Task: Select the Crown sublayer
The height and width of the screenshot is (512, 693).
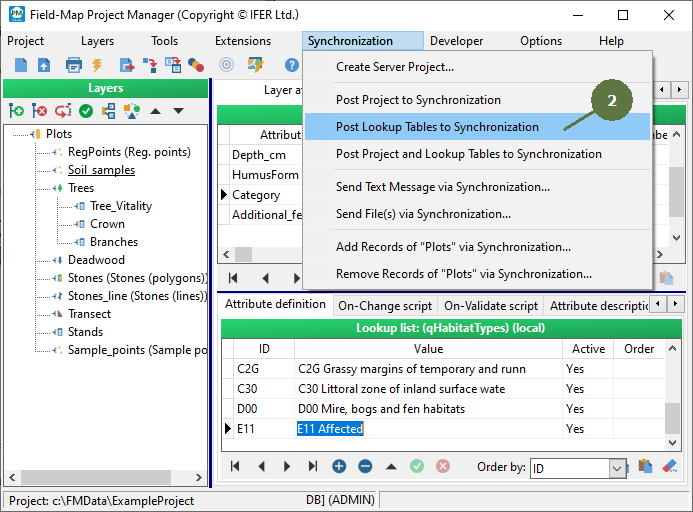Action: (107, 224)
